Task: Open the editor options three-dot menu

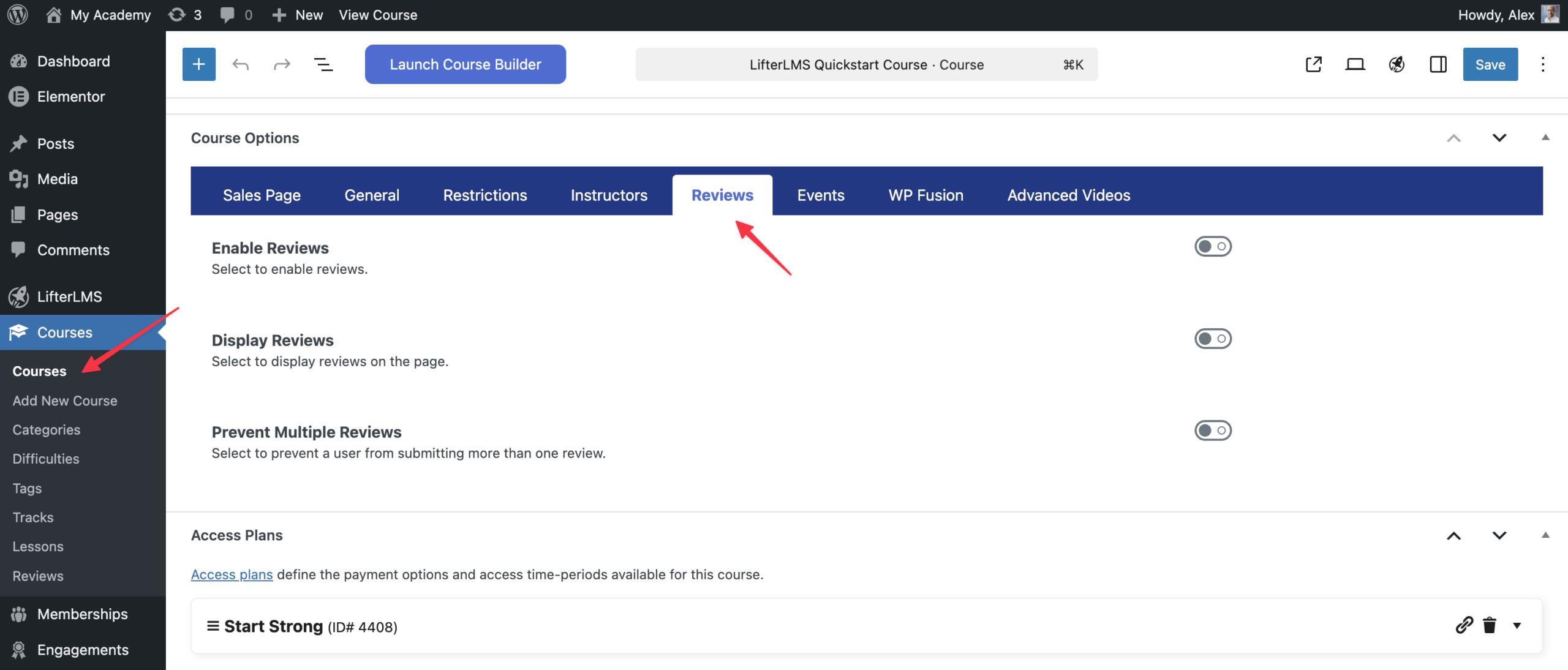Action: click(1543, 64)
